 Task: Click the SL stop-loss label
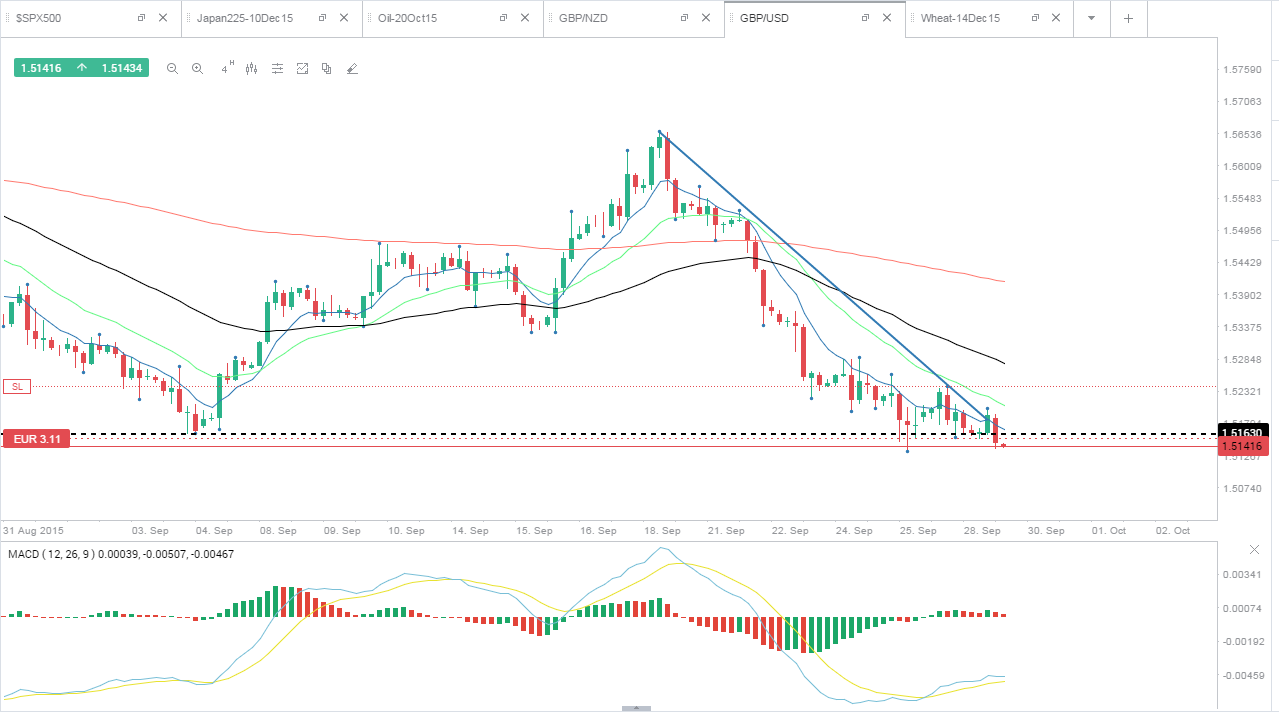point(15,386)
